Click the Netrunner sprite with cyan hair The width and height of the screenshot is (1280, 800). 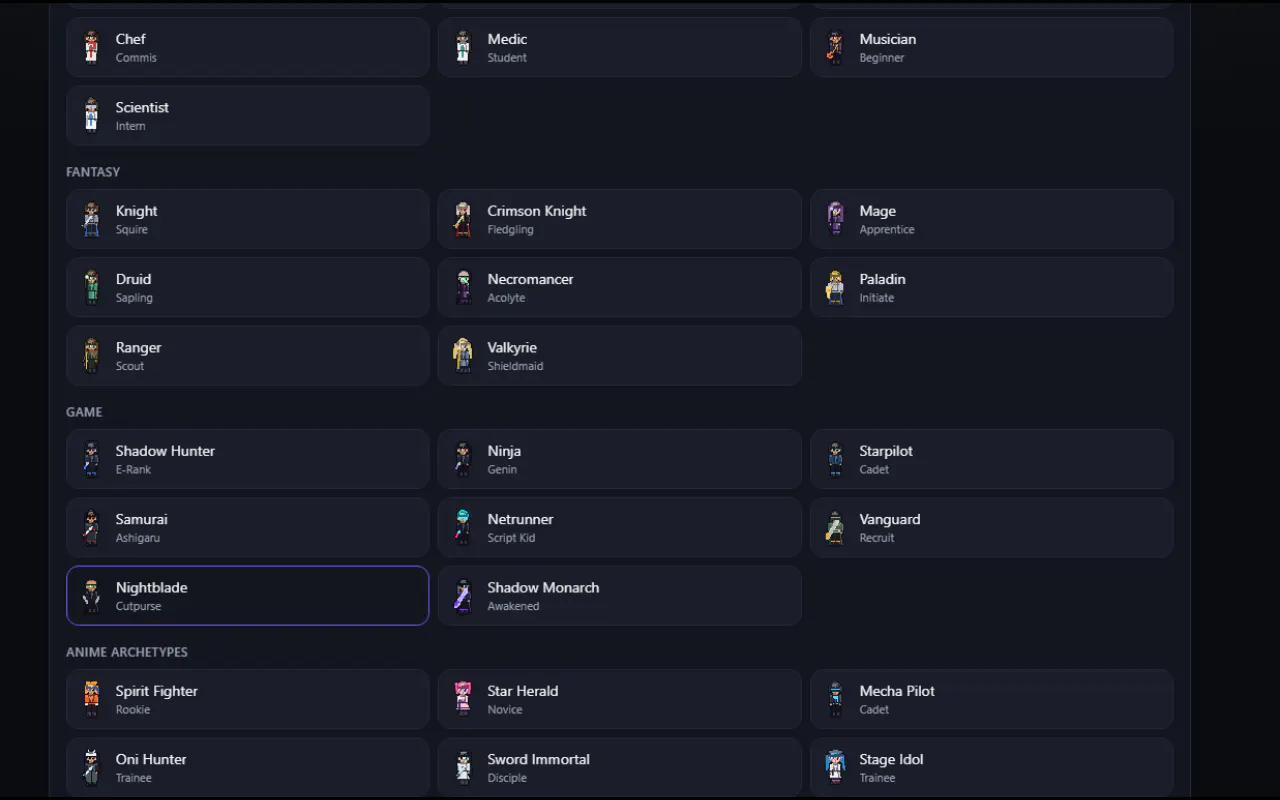click(x=463, y=527)
